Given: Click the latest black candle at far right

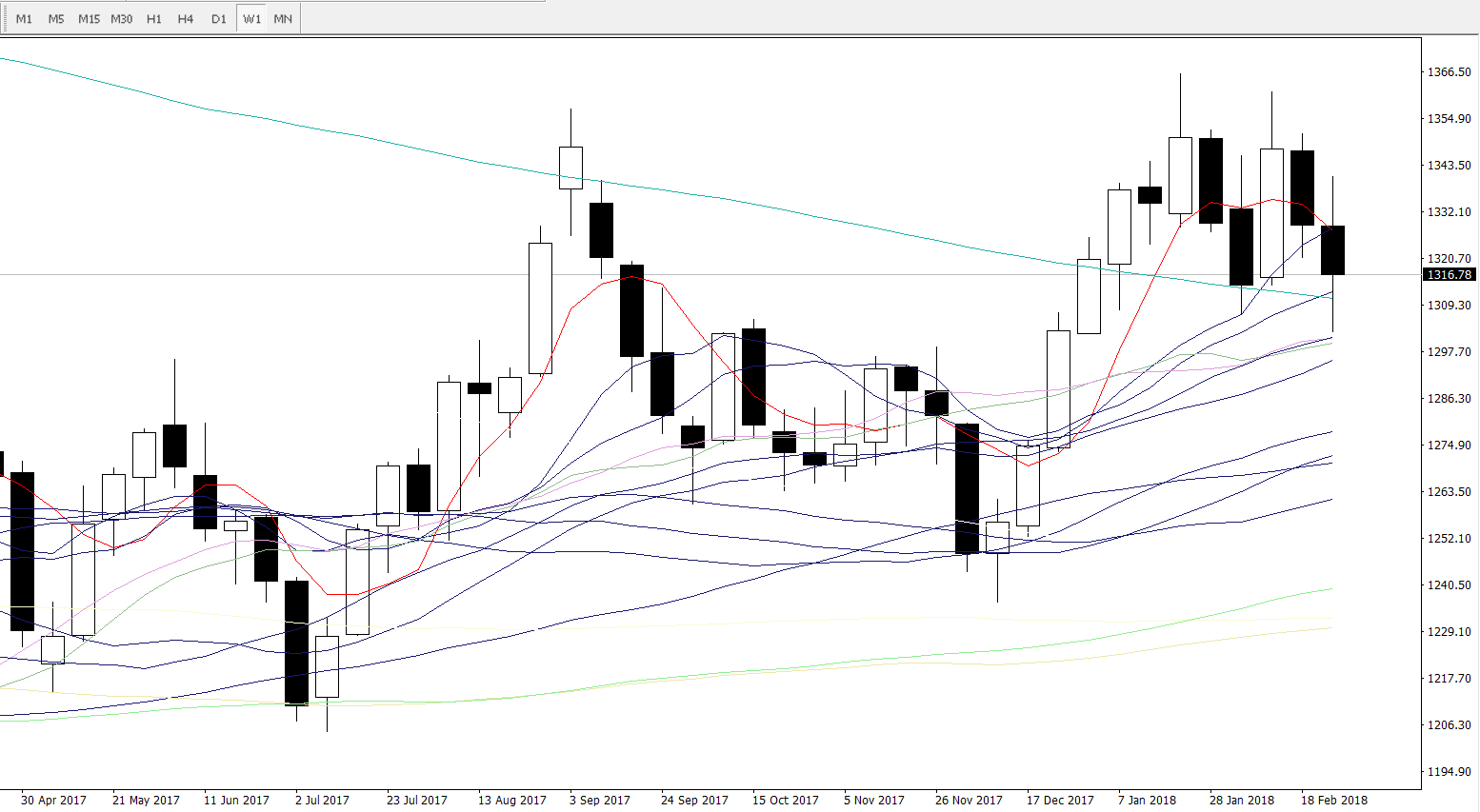Looking at the screenshot, I should (x=1332, y=250).
